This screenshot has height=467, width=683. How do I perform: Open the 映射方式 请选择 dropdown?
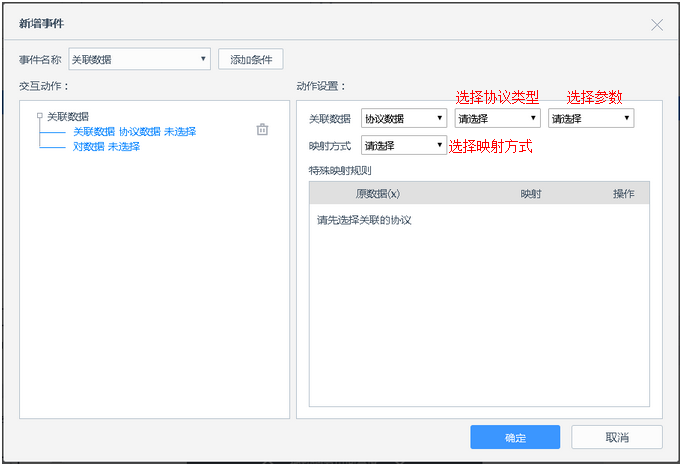pyautogui.click(x=404, y=145)
